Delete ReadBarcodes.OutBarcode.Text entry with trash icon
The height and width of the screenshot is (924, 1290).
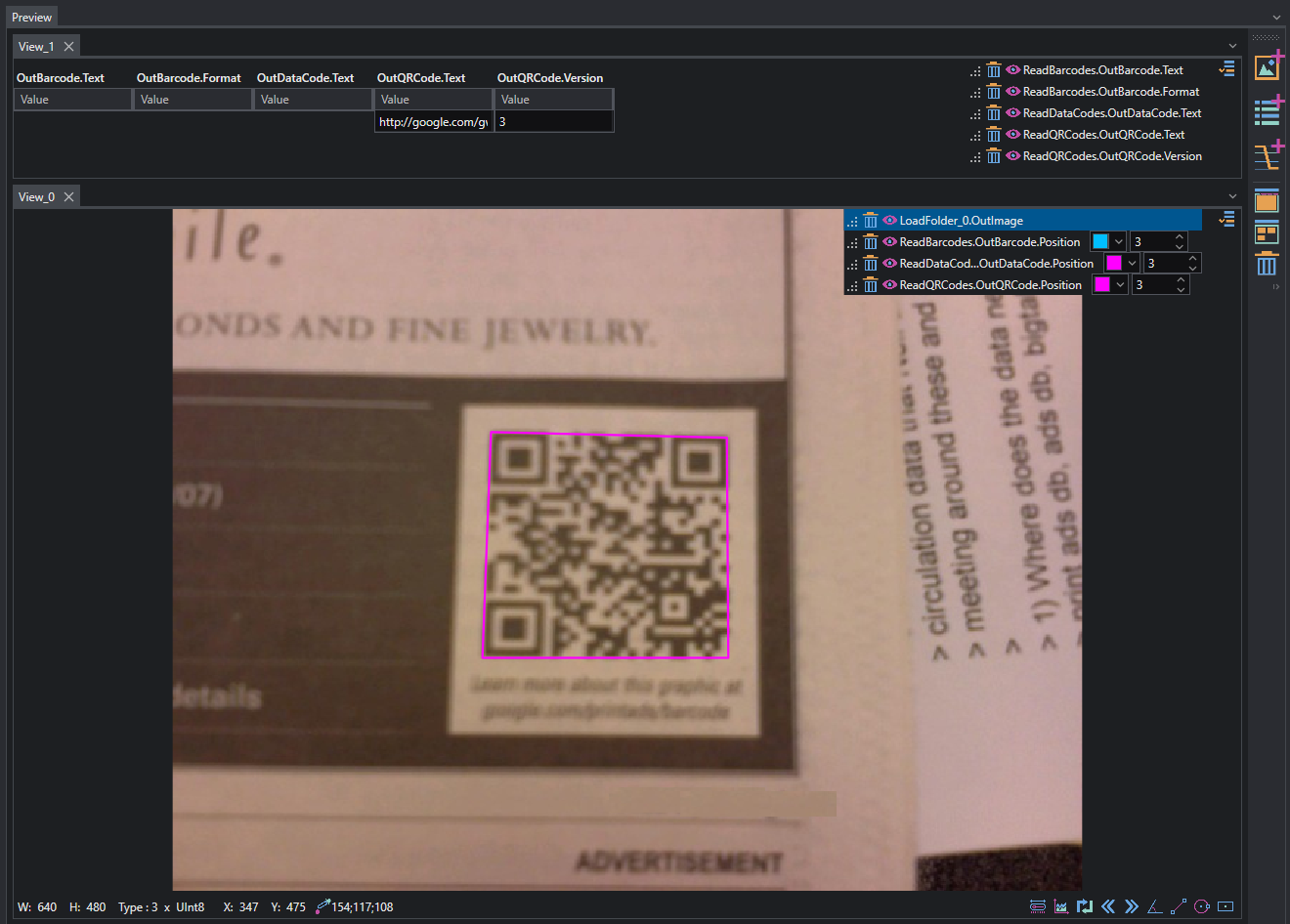[994, 70]
